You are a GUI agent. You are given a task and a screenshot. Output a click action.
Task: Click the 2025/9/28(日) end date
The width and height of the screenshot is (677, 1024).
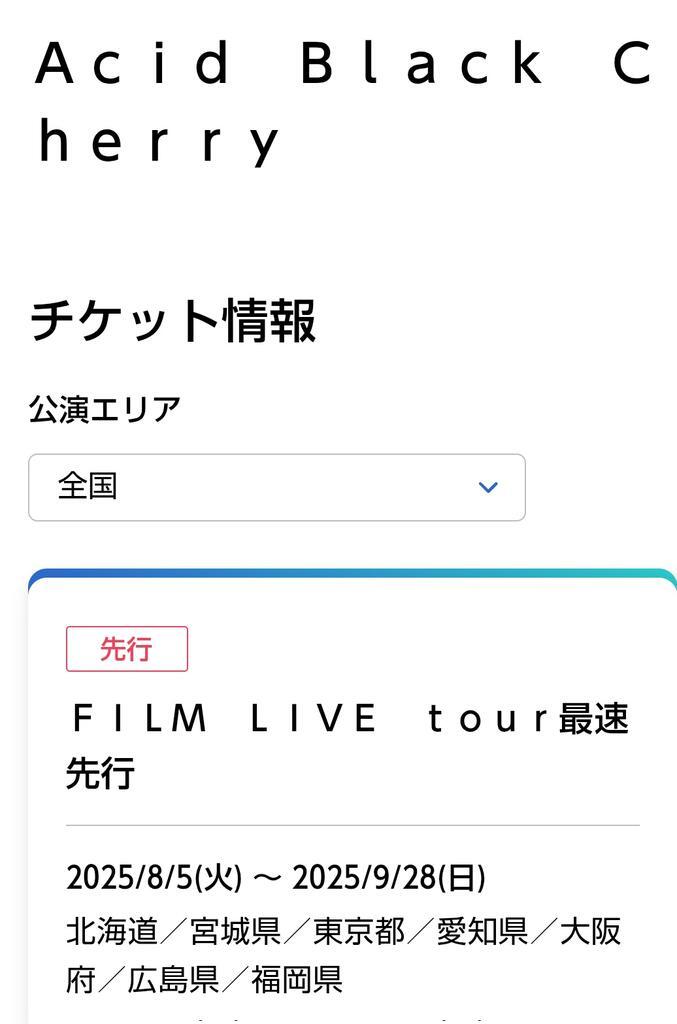(388, 877)
